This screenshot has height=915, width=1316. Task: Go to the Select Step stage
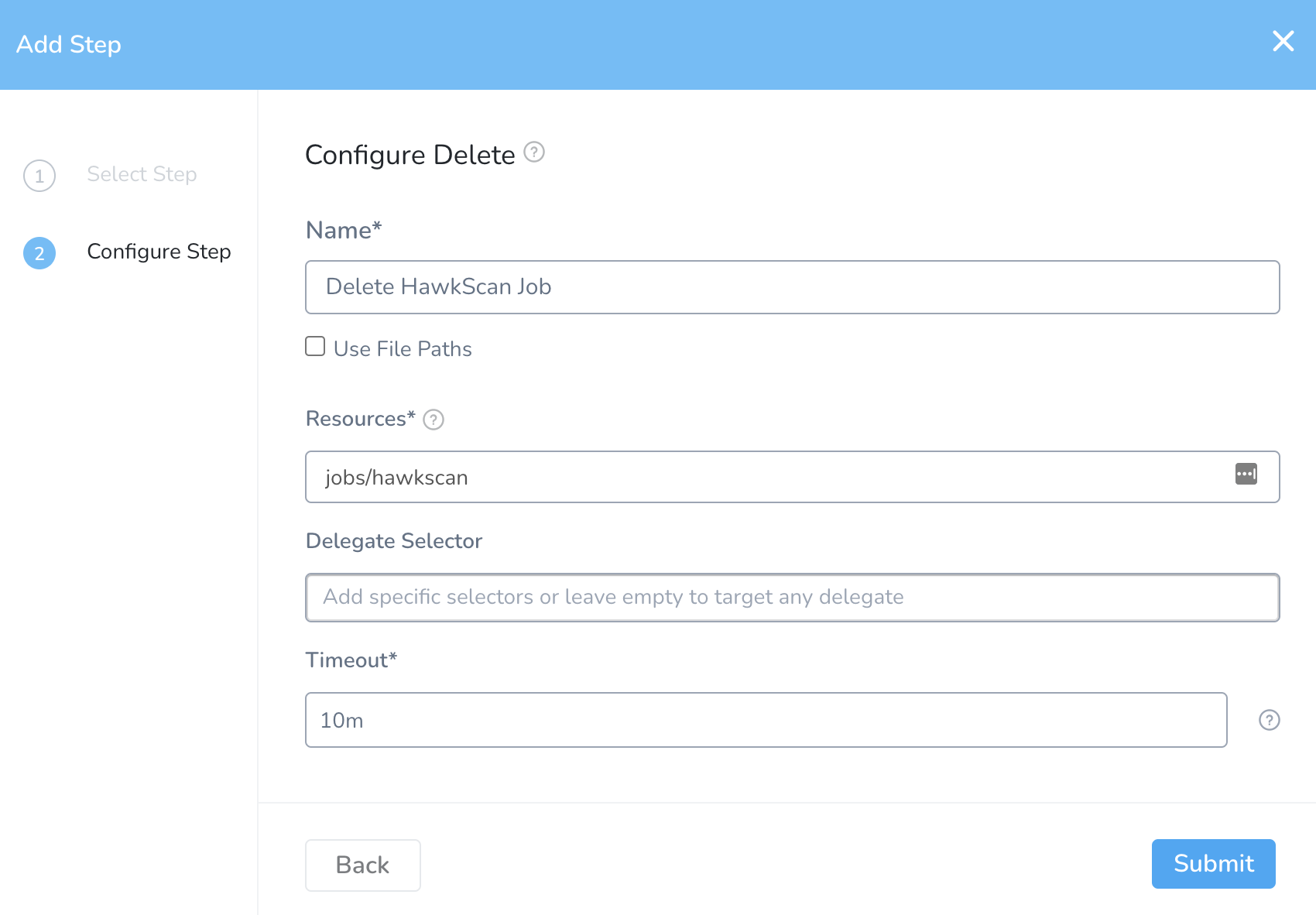click(142, 174)
